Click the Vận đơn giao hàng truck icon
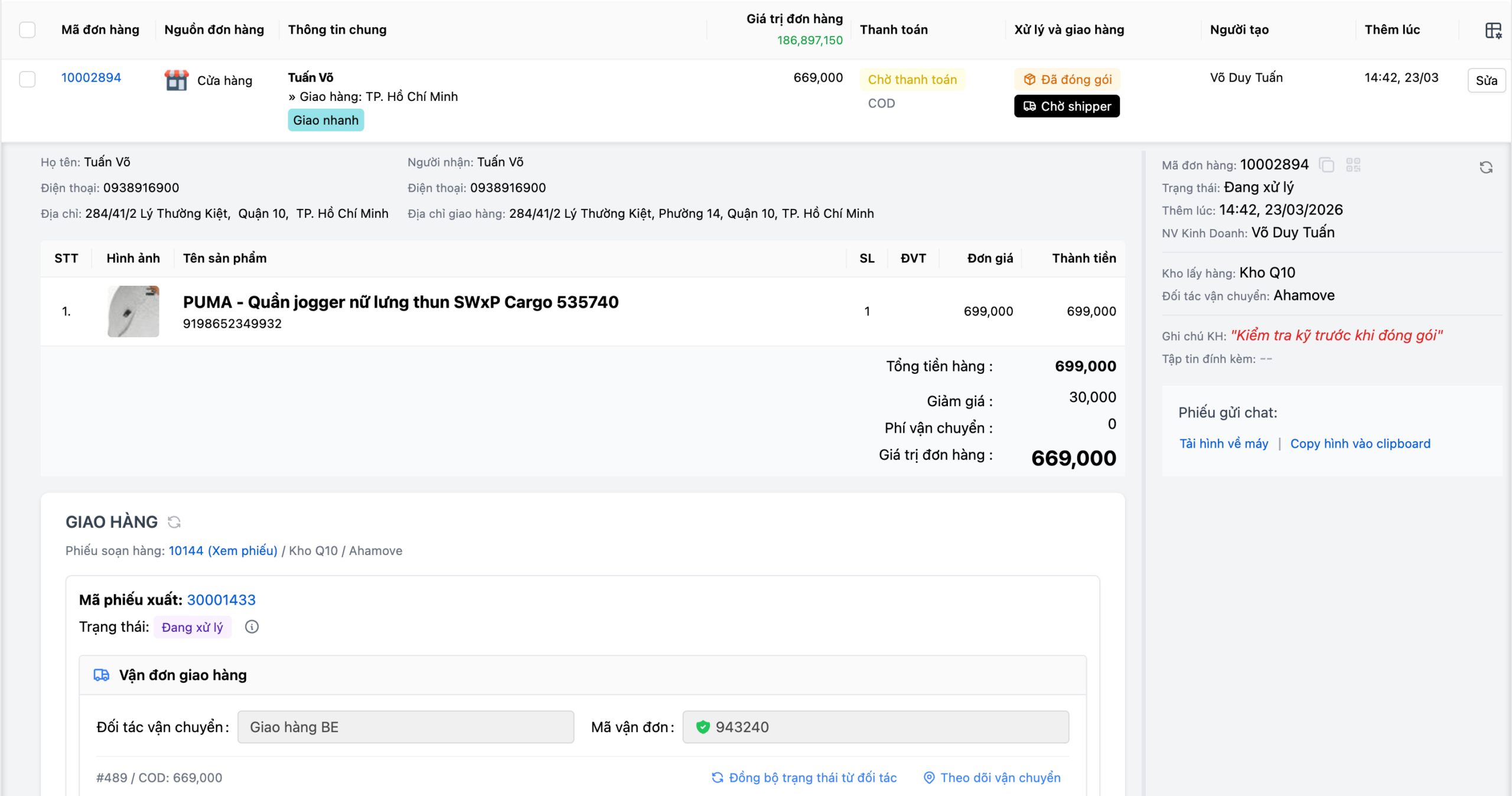Screen dimensions: 1512x796 (102, 675)
